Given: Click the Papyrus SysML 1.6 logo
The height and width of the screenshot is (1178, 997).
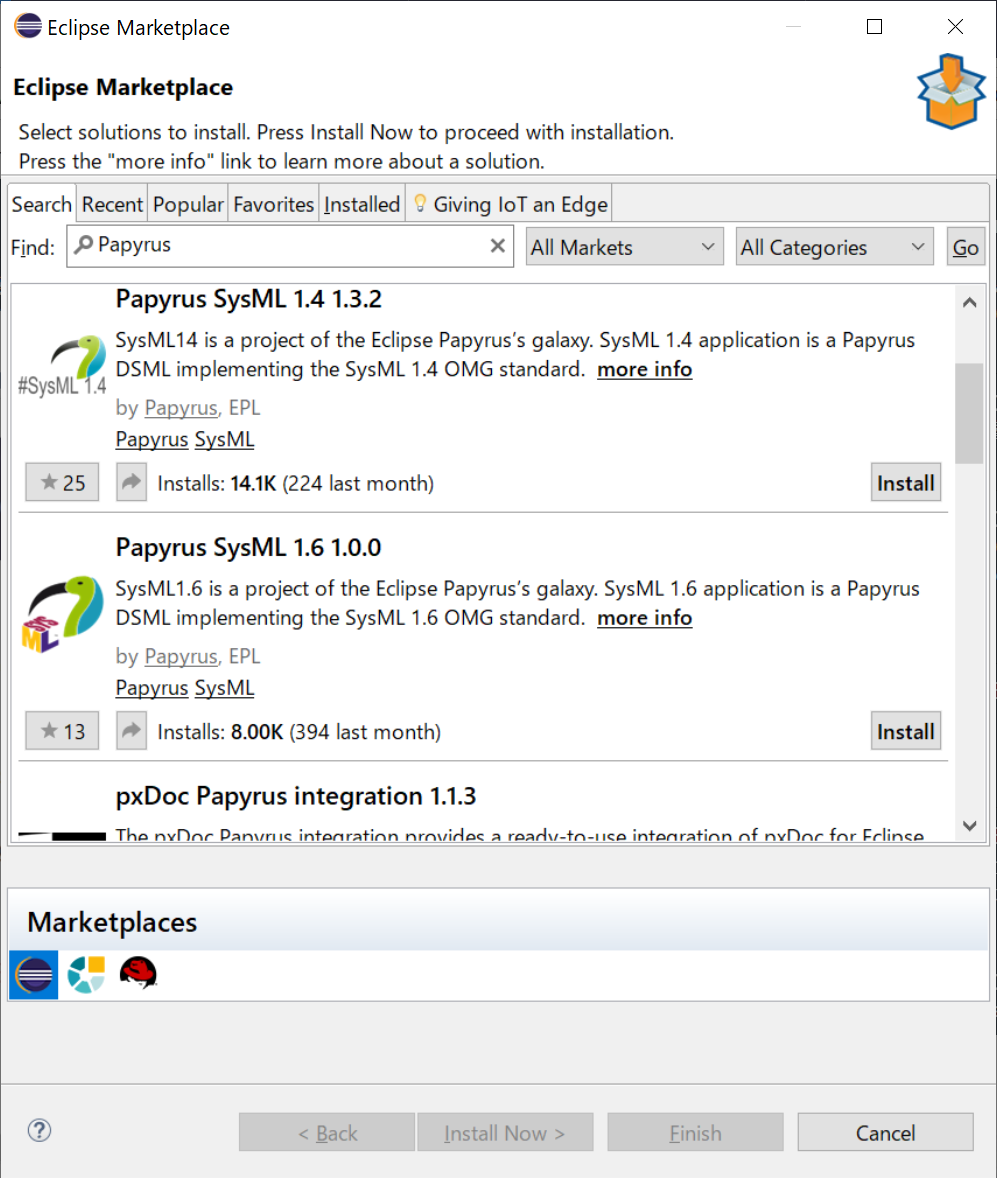Looking at the screenshot, I should (62, 614).
